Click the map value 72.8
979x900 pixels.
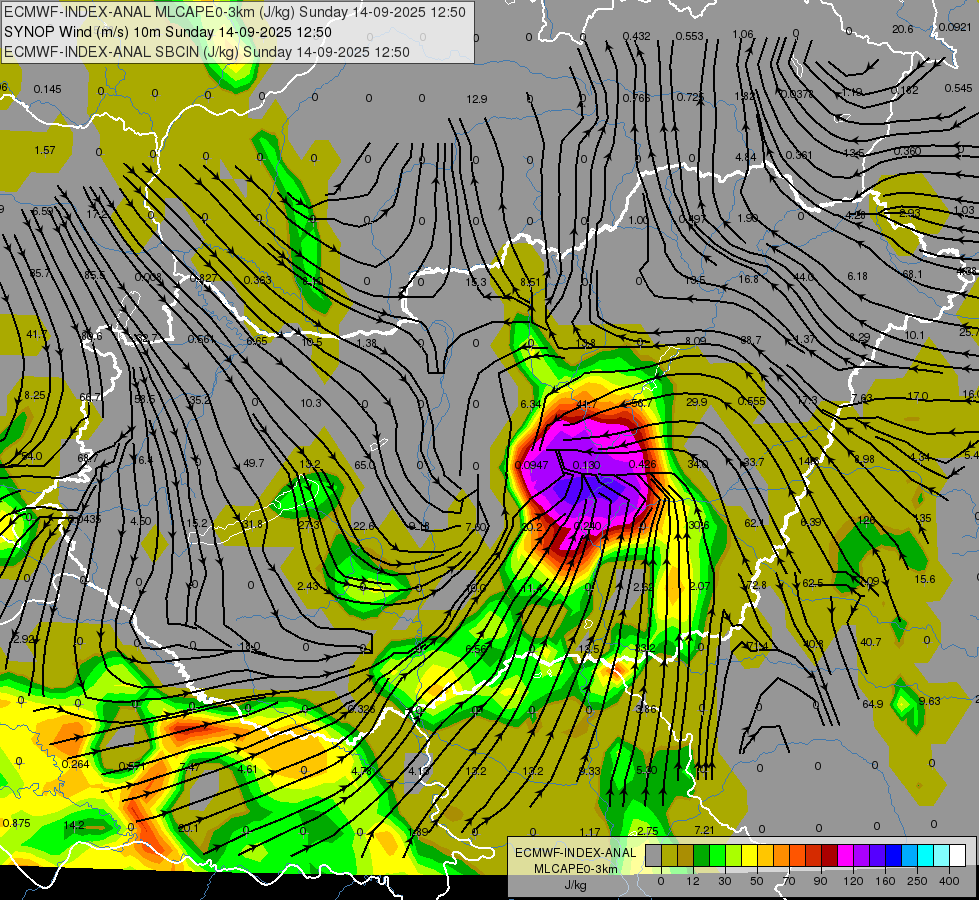click(x=756, y=585)
